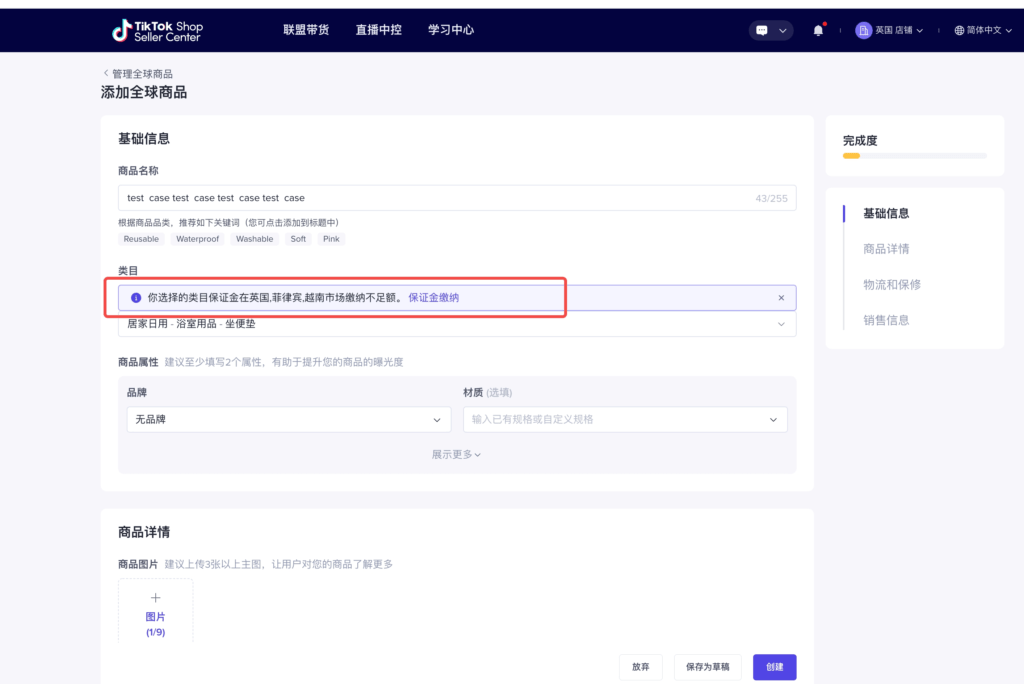Dismiss the deposit alert with the × icon

(x=781, y=297)
